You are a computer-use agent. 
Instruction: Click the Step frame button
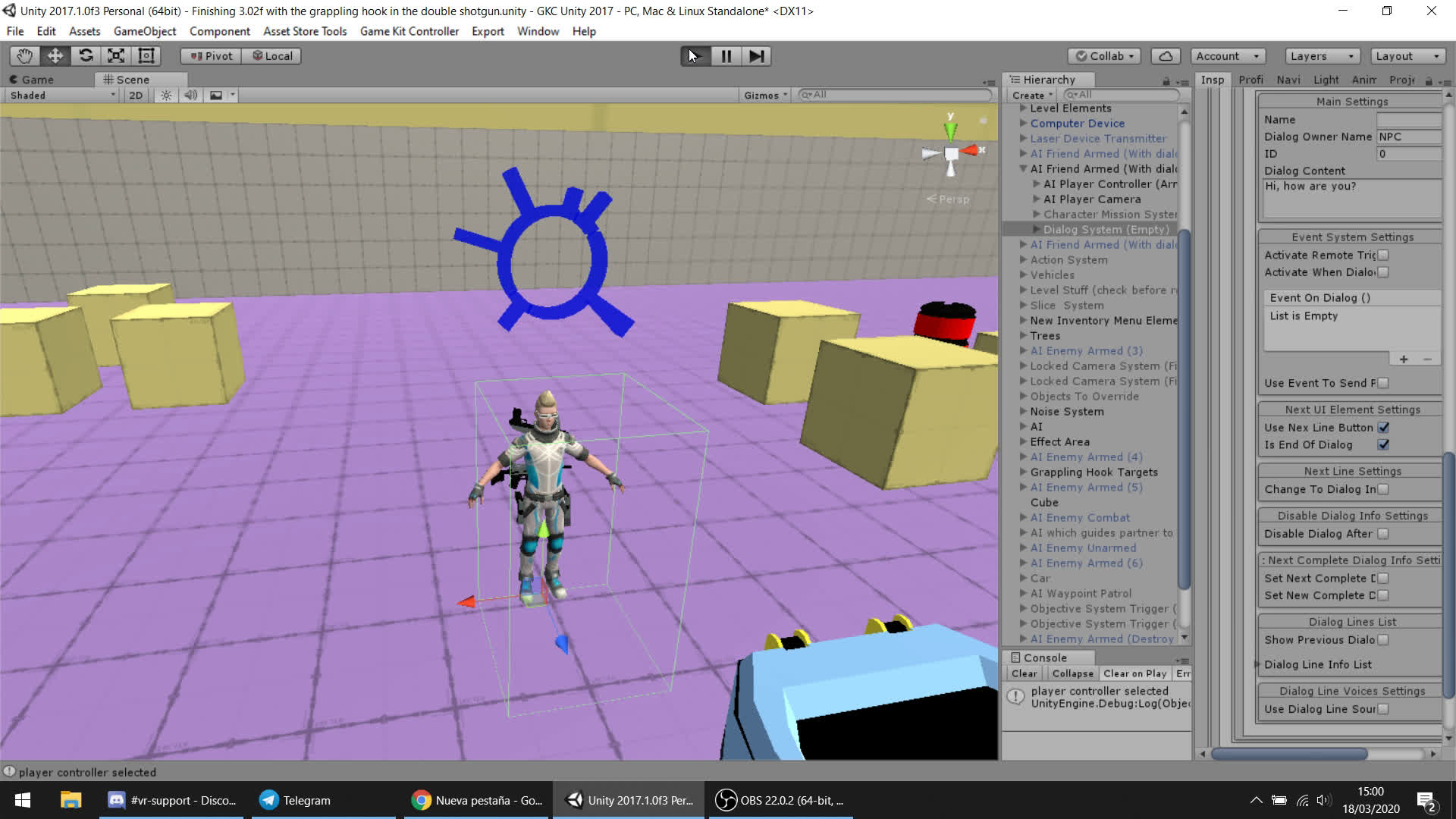756,56
